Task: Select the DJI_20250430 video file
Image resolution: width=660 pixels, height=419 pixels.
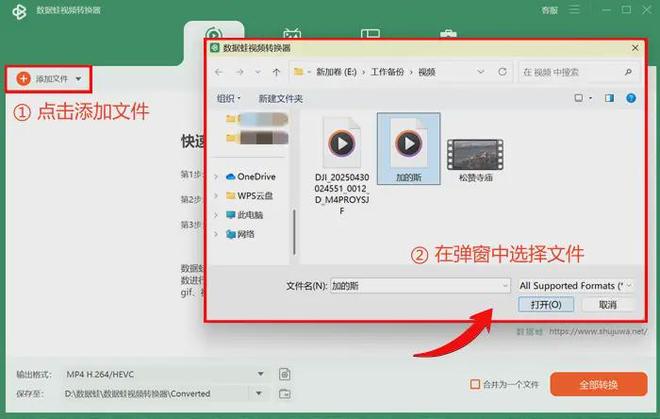Action: [342, 166]
